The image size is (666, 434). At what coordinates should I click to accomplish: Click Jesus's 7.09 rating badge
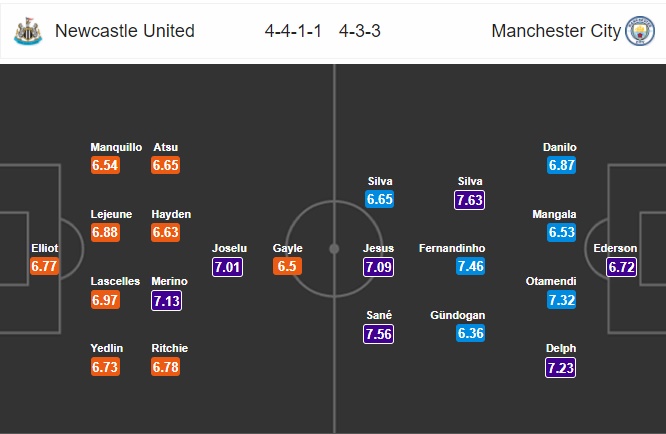tap(378, 266)
